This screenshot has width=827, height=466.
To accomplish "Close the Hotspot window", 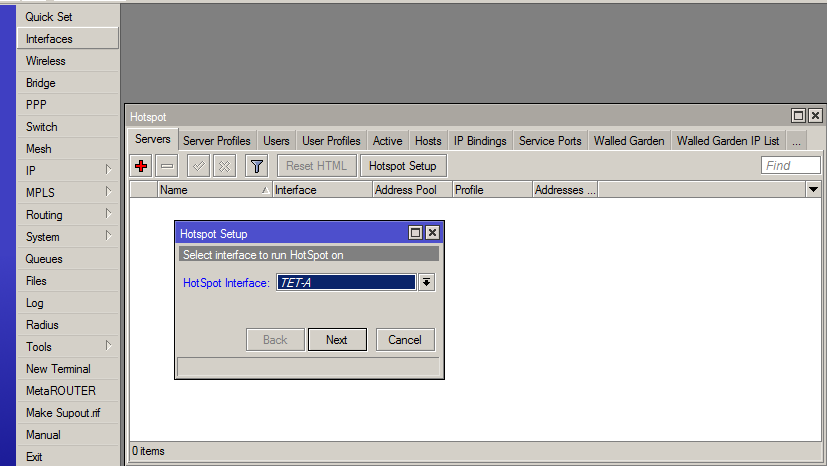I will tap(815, 115).
